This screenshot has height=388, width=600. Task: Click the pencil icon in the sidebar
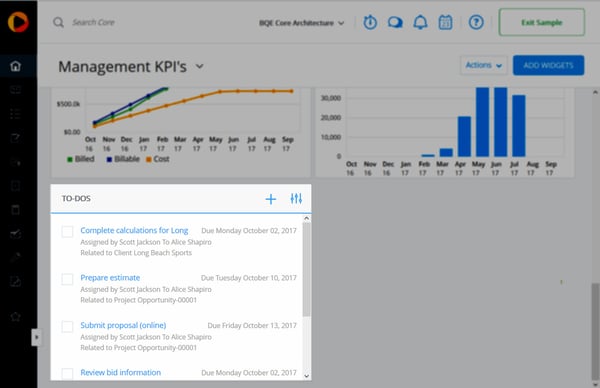(15, 257)
